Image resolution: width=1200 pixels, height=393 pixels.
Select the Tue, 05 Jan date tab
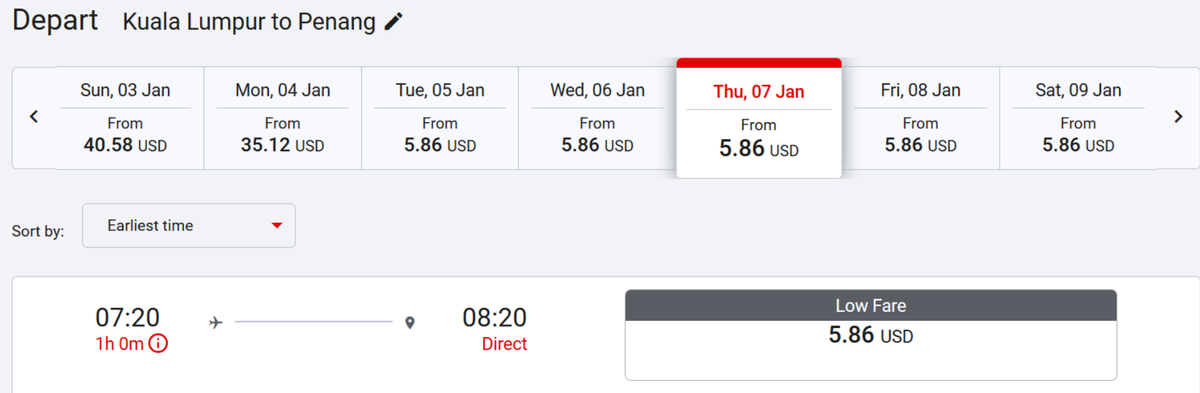tap(440, 118)
